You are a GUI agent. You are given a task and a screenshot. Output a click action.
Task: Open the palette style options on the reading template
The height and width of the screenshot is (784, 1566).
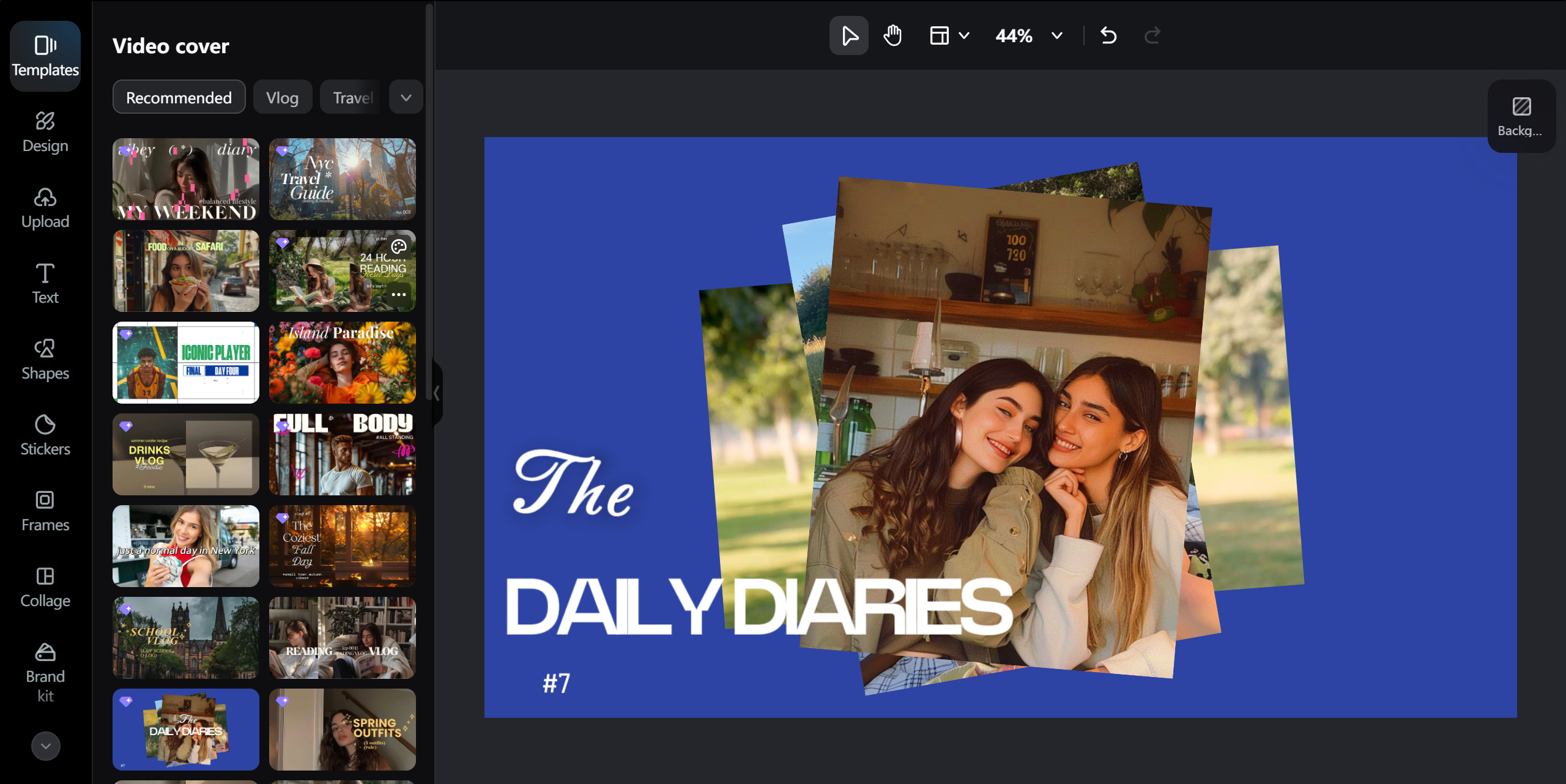(x=399, y=247)
